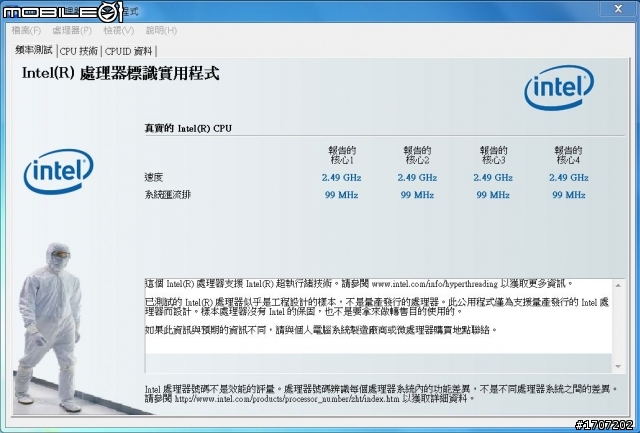Click the 如果此資訊與預期的資訊不同 message line

pyautogui.click(x=321, y=330)
